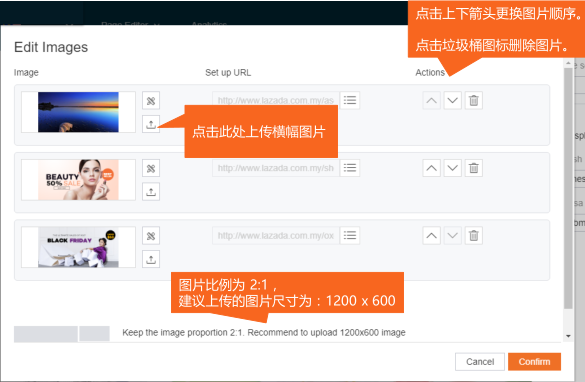585x382 pixels.
Task: Click the crop icon for the sunset image
Action: tap(151, 101)
